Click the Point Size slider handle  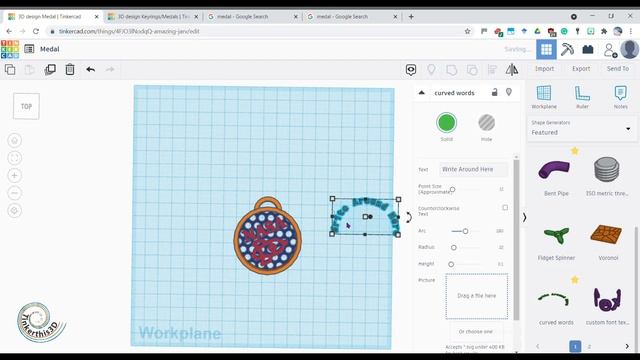452,189
